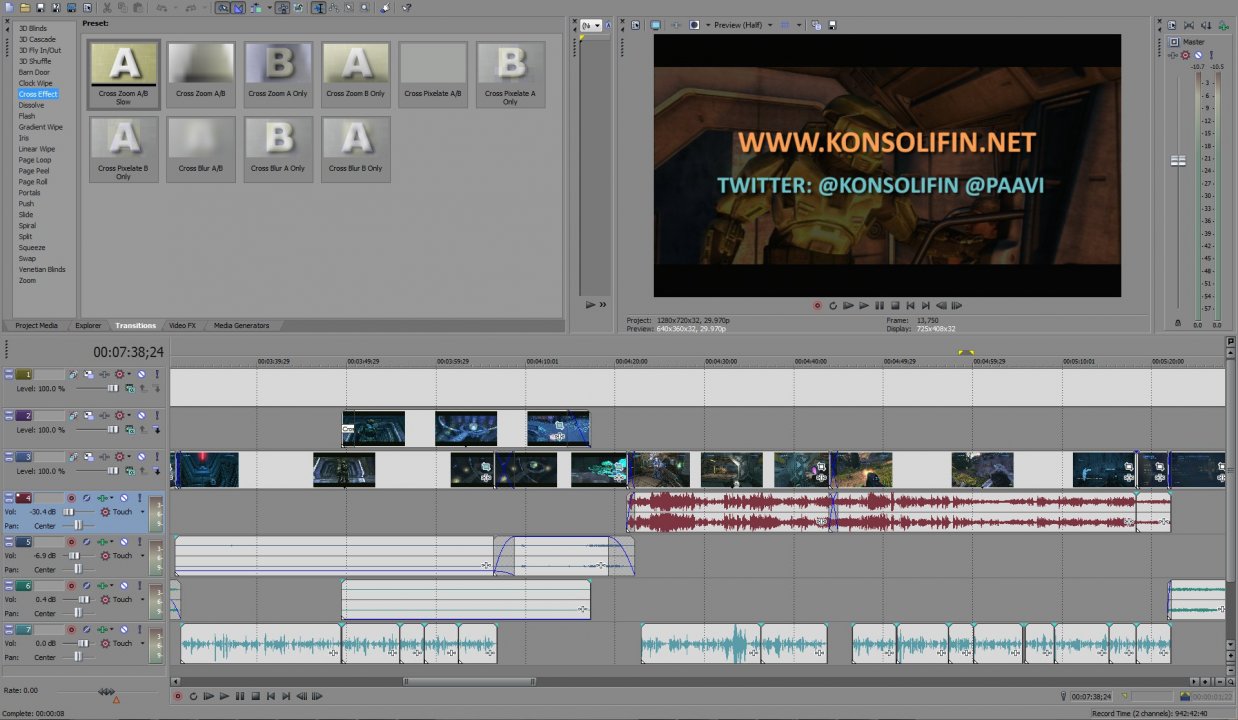Open track 5 Touch automation mode dropdown
Image resolution: width=1238 pixels, height=720 pixels.
click(x=143, y=556)
